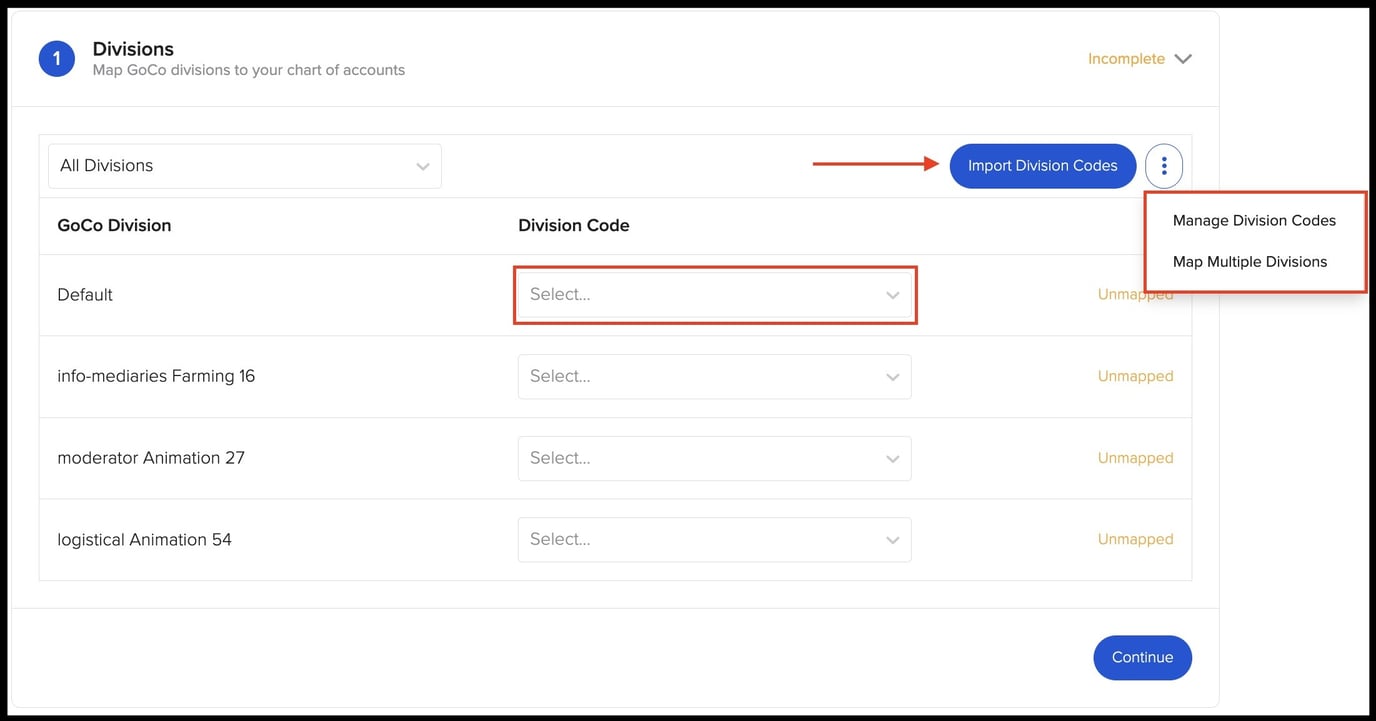Image resolution: width=1376 pixels, height=721 pixels.
Task: Click the dropdown arrow on All Divisions
Action: pos(421,166)
